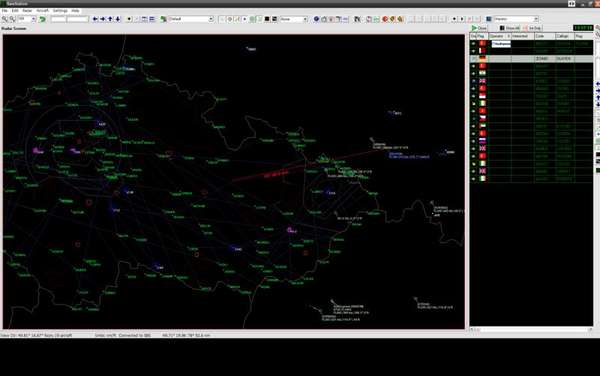This screenshot has height=376, width=600.
Task: Toggle display eye on German flag row
Action: (473, 59)
